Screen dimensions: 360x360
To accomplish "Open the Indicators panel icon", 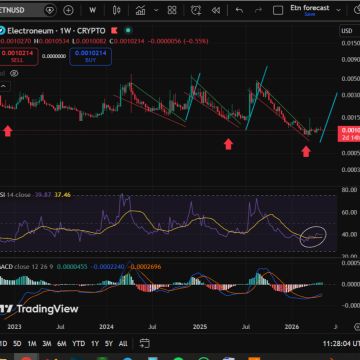I will pyautogui.click(x=140, y=10).
